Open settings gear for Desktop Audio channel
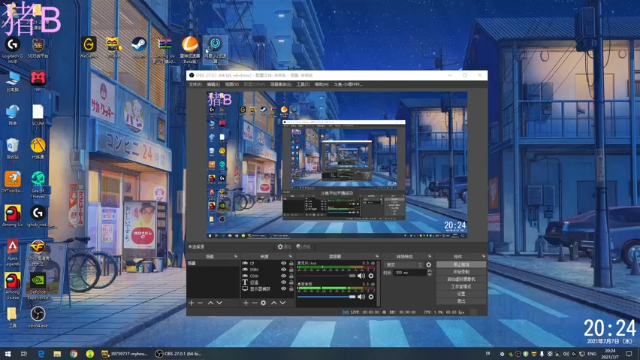The height and width of the screenshot is (360, 640). click(371, 297)
